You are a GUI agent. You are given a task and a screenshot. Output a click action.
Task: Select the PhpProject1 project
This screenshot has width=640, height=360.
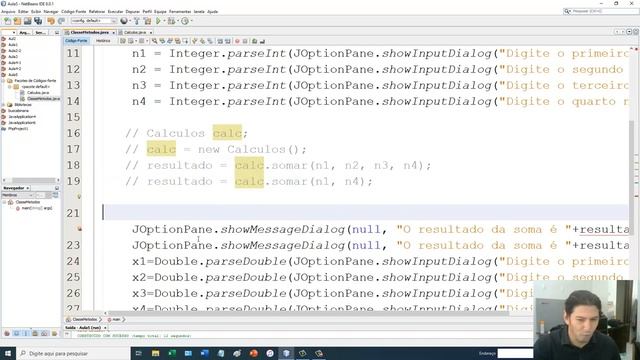[x=18, y=129]
